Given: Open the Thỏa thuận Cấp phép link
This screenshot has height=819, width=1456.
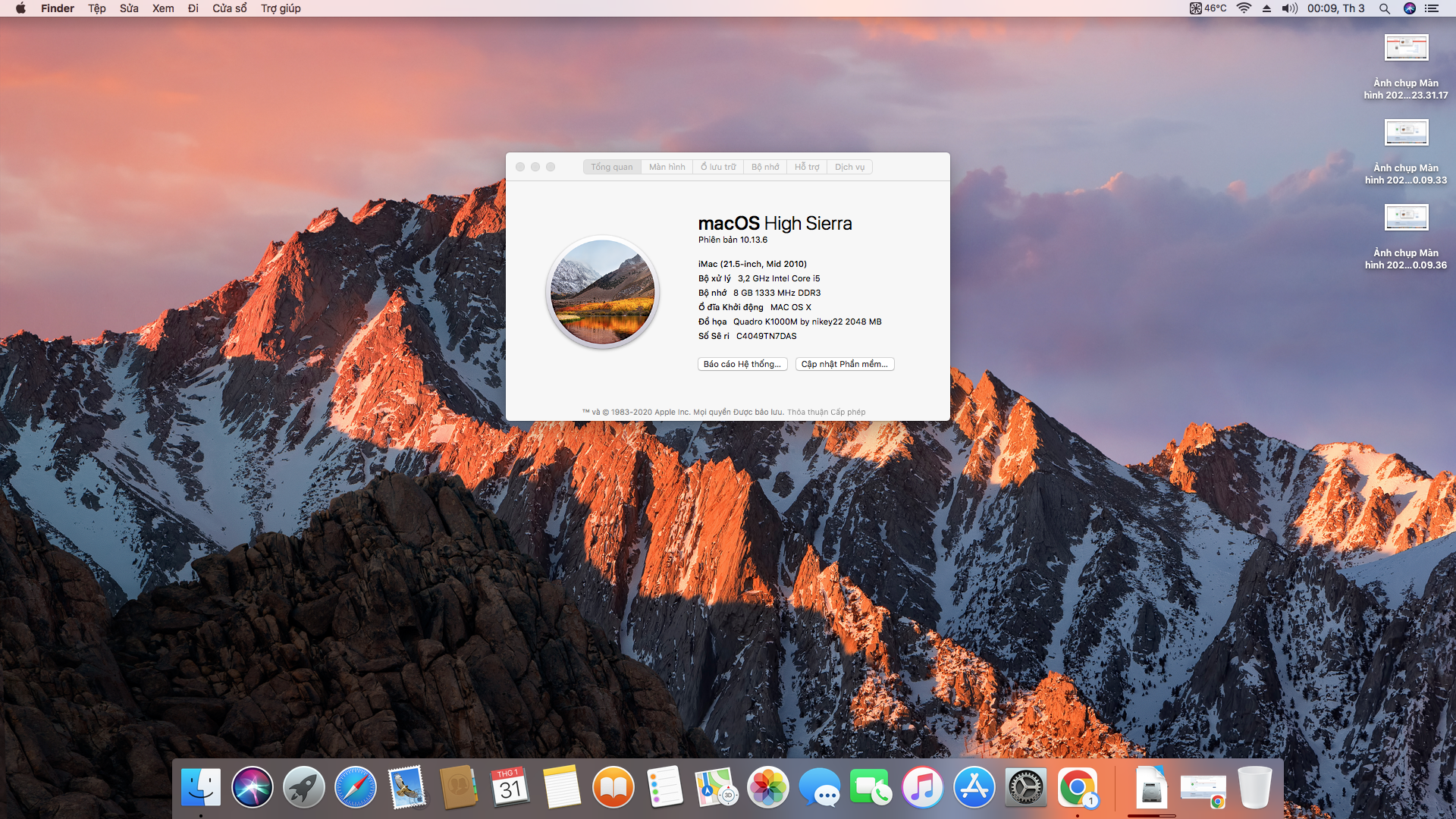Looking at the screenshot, I should coord(826,413).
